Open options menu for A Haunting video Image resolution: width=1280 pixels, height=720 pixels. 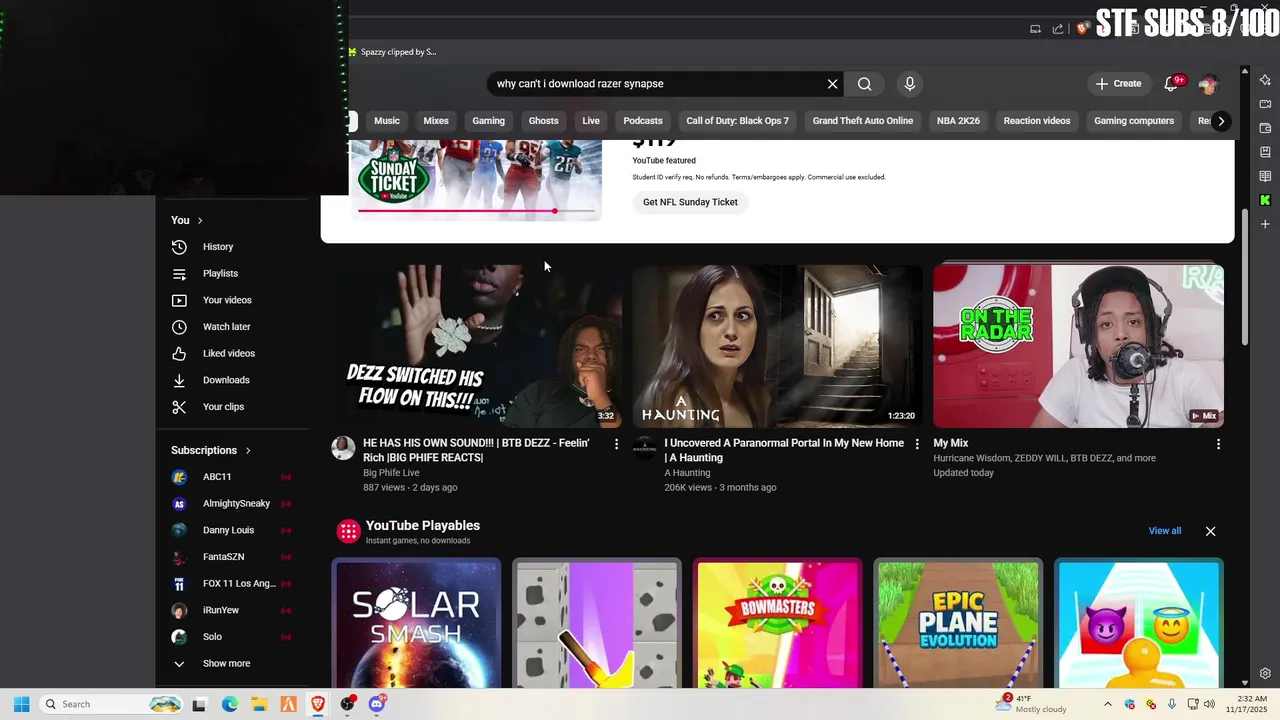click(x=917, y=444)
